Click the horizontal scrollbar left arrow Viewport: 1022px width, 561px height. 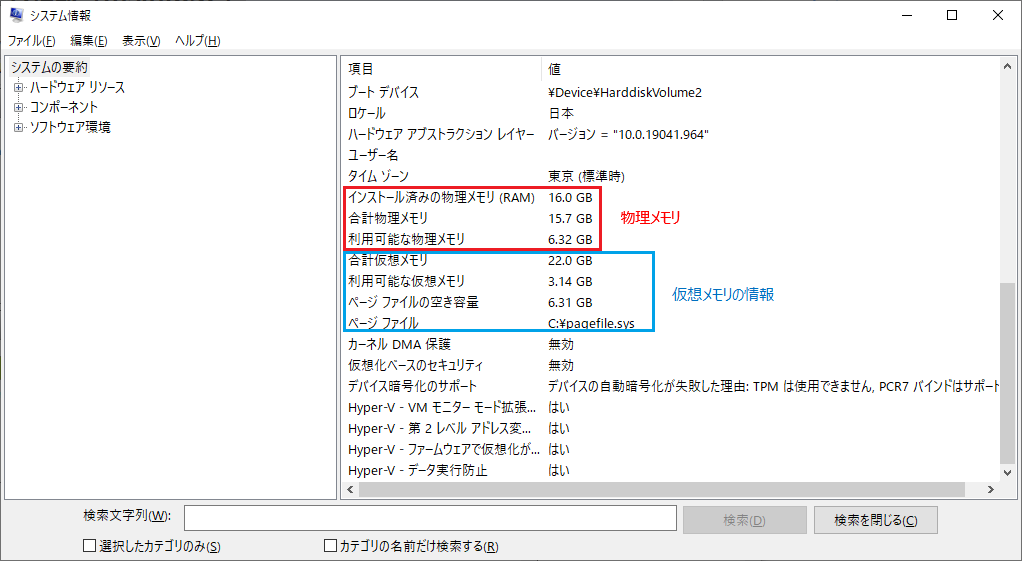coord(350,489)
